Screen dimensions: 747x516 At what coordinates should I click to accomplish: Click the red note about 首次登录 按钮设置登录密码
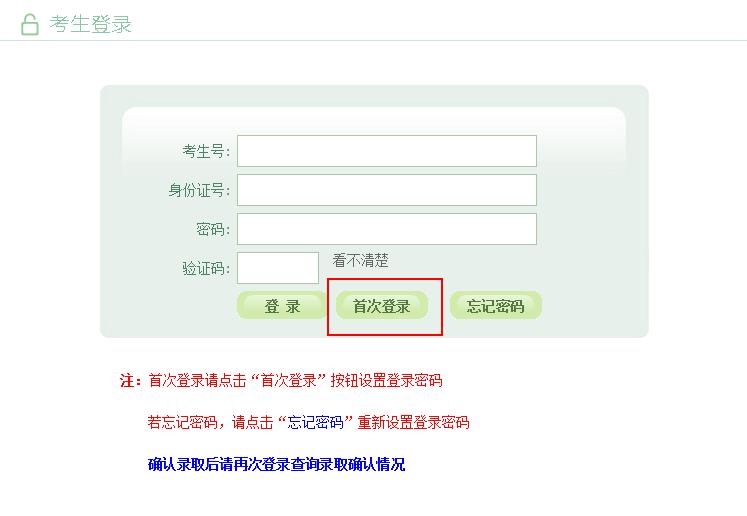pyautogui.click(x=295, y=381)
